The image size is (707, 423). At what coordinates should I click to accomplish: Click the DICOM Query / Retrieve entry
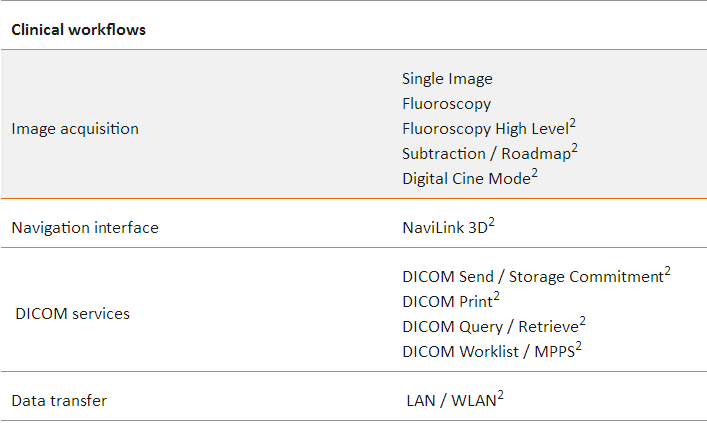click(489, 326)
